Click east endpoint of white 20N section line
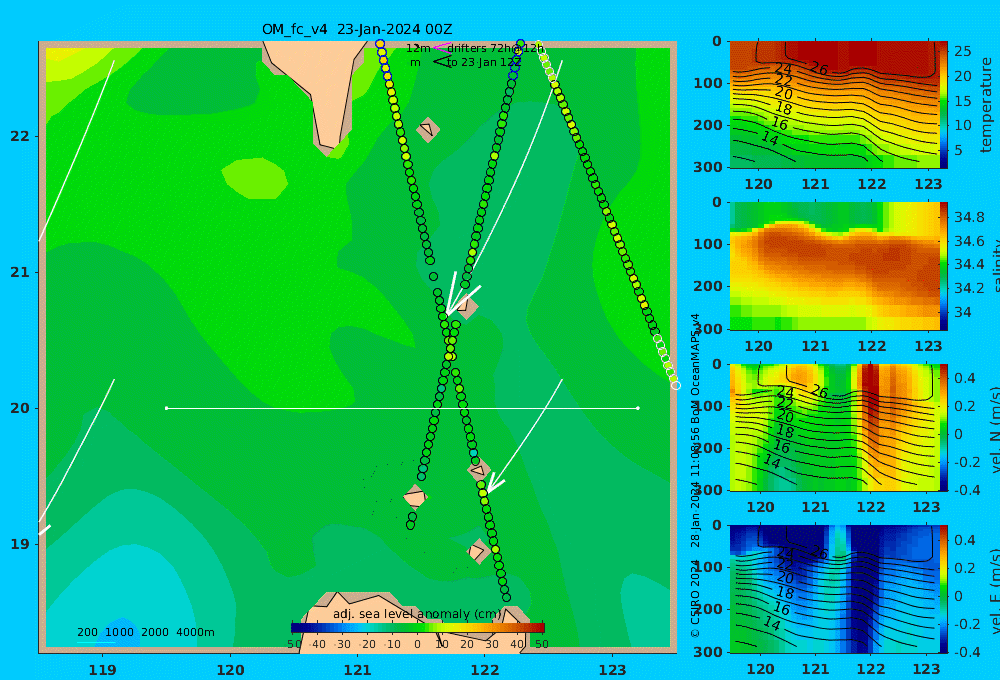The image size is (1000, 680). [638, 408]
